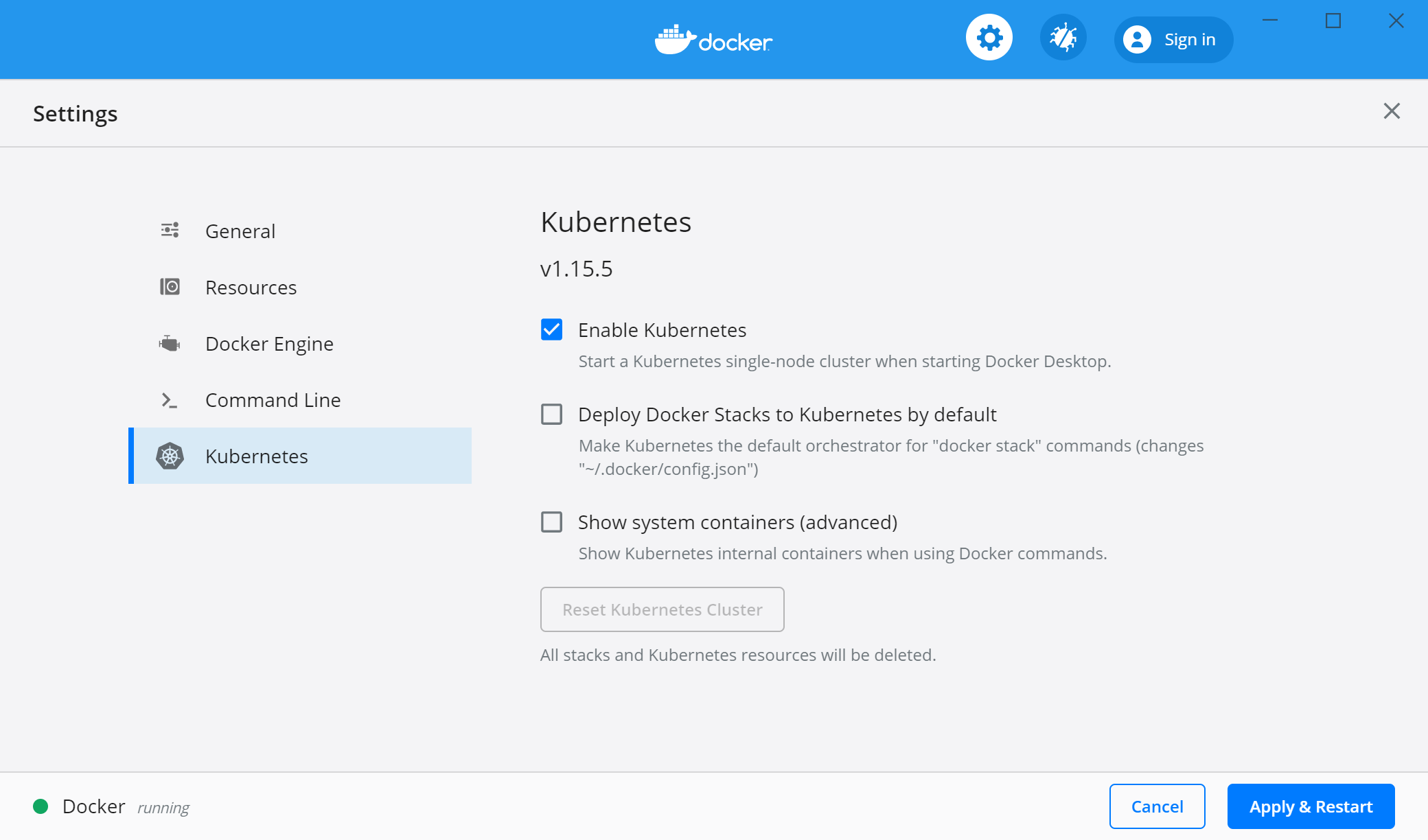Viewport: 1428px width, 840px height.
Task: Select the Docker Engine settings icon
Action: click(x=170, y=343)
